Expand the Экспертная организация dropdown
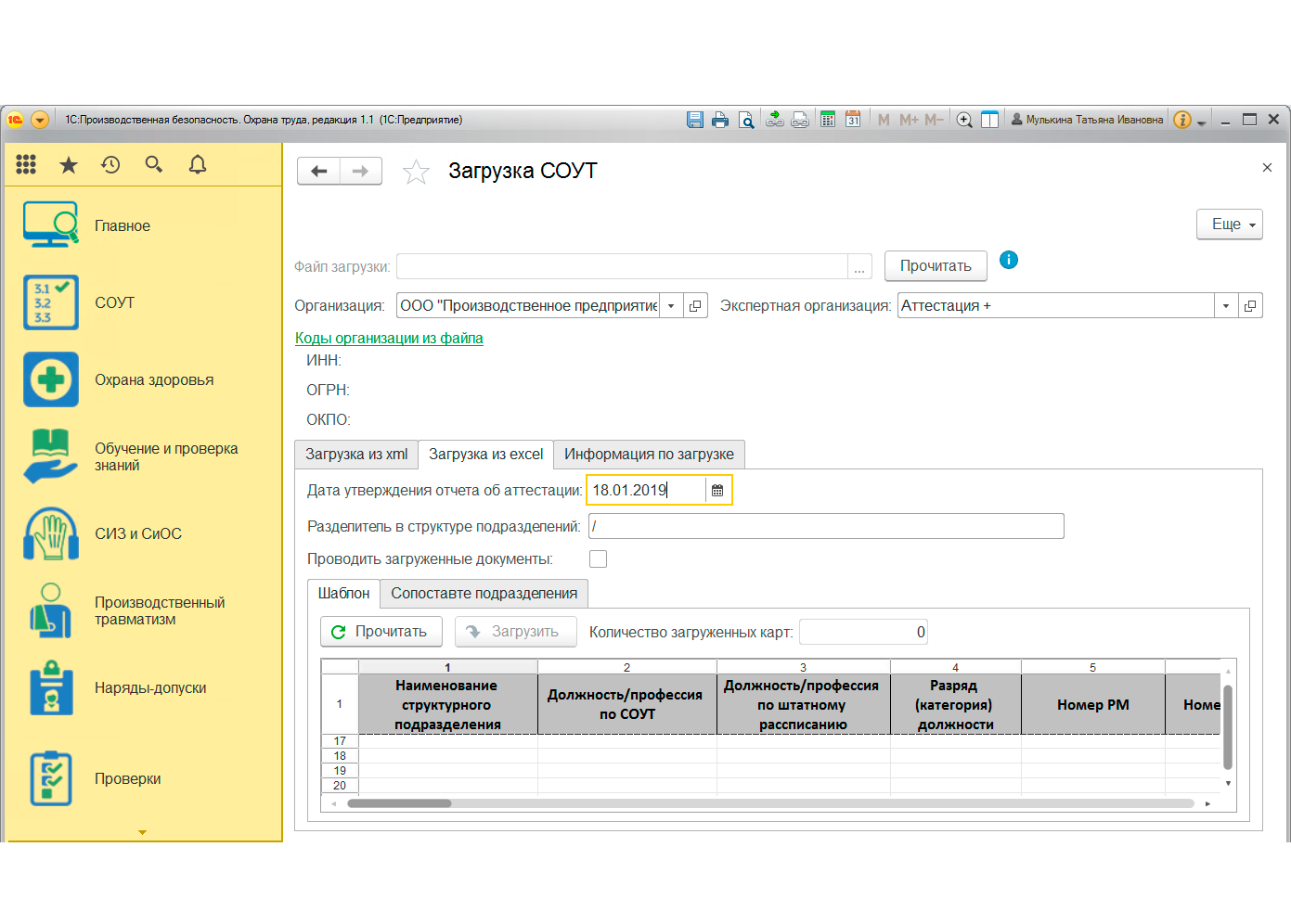 (x=1226, y=306)
